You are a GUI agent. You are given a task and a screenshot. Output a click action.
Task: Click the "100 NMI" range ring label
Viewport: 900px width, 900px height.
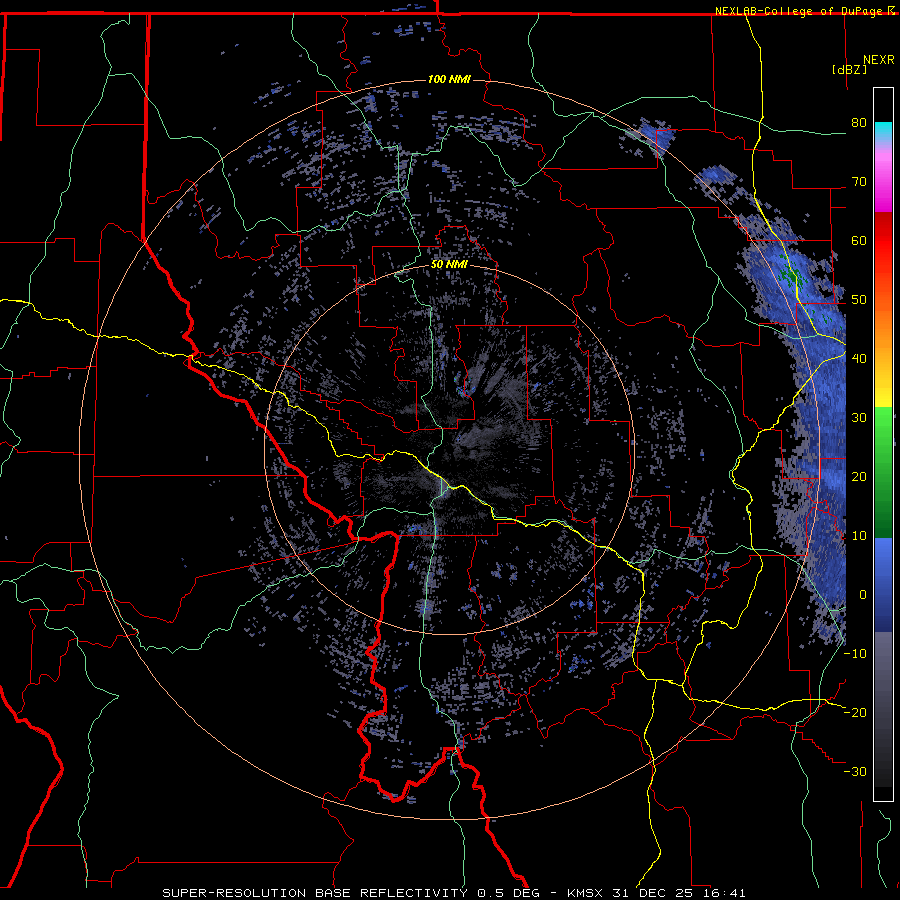[449, 79]
